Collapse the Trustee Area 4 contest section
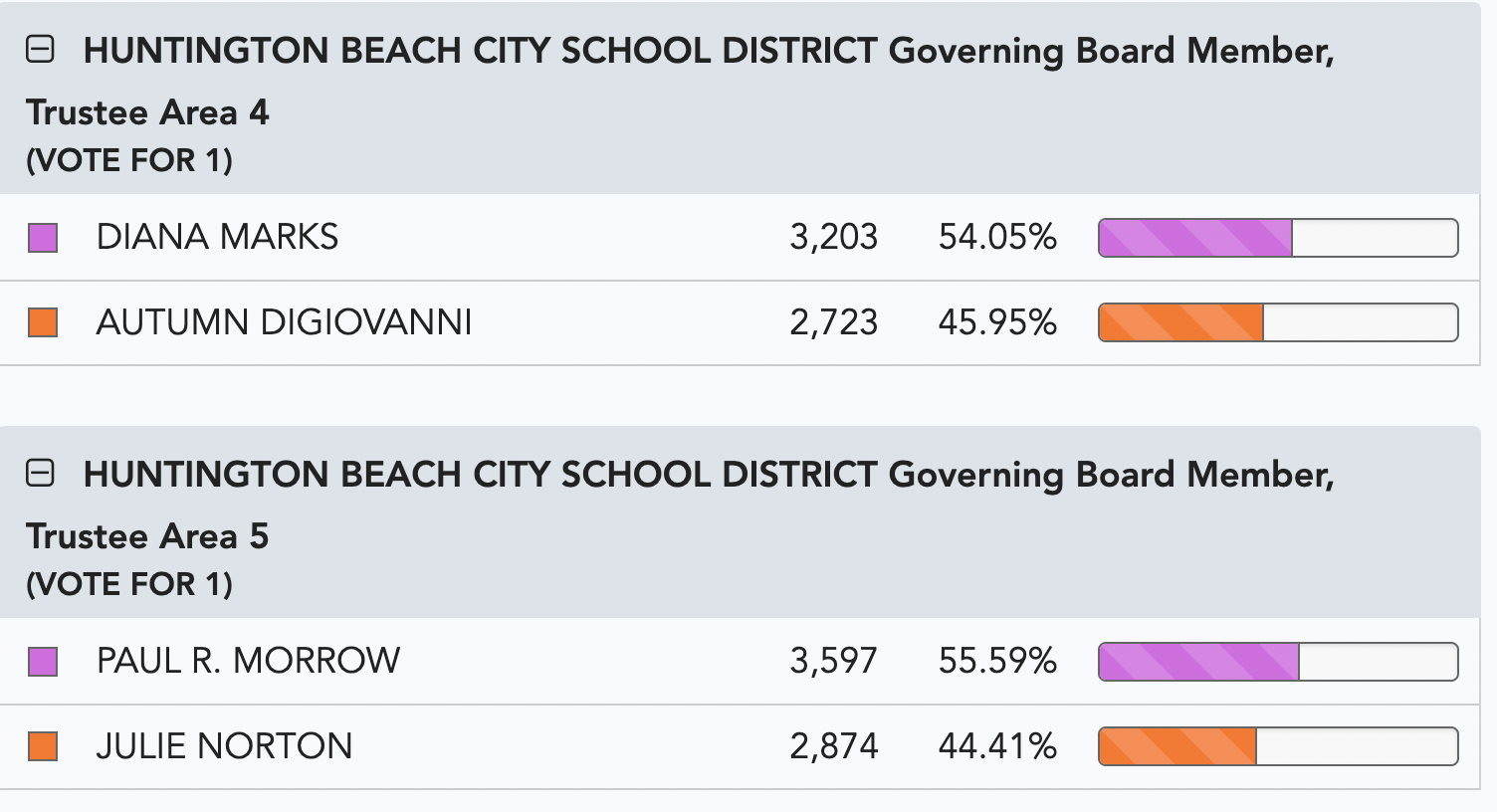 (40, 50)
